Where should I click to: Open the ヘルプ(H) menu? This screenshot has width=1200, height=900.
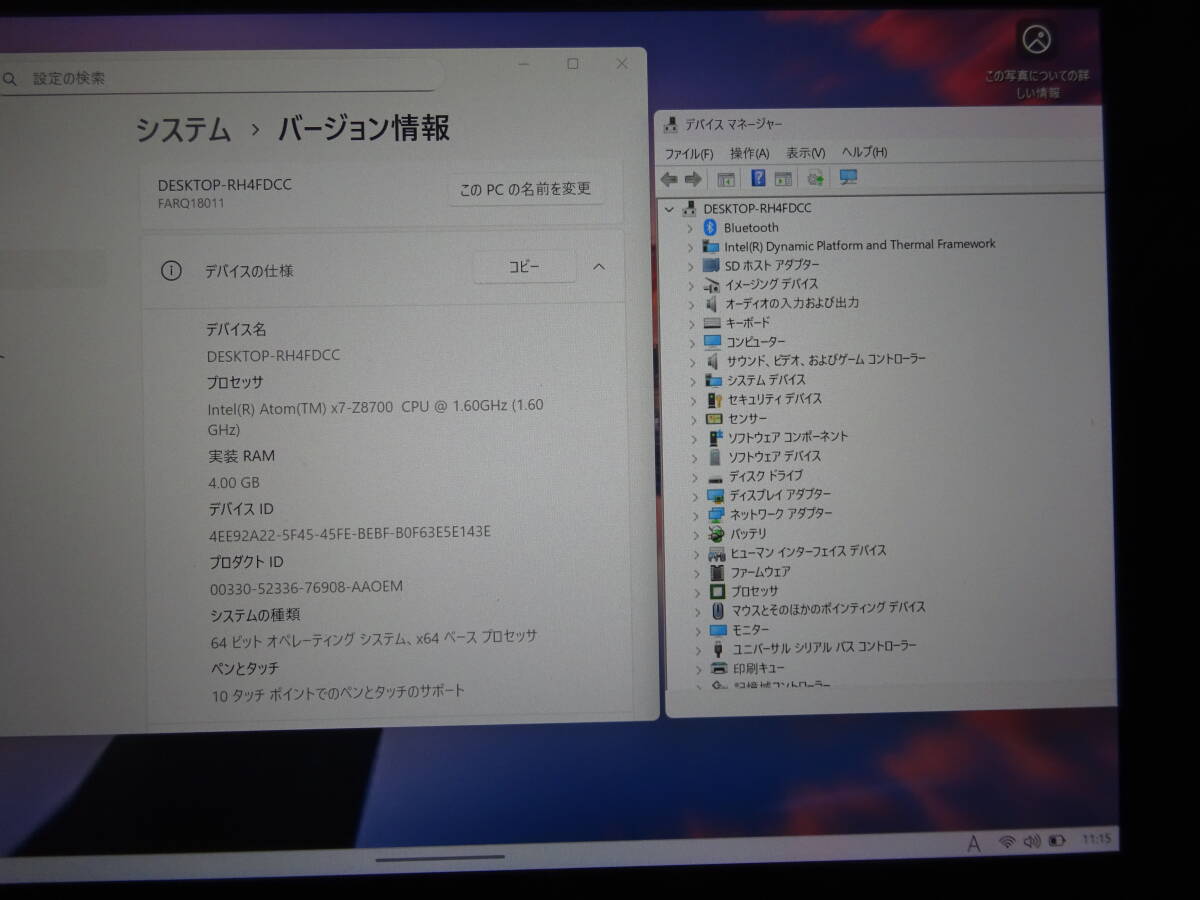click(x=864, y=152)
